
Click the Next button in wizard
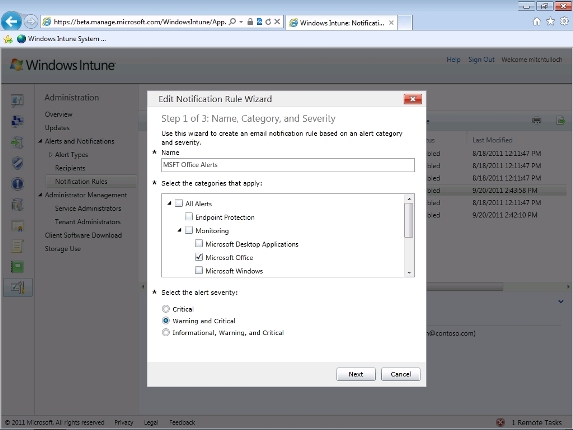click(x=356, y=374)
